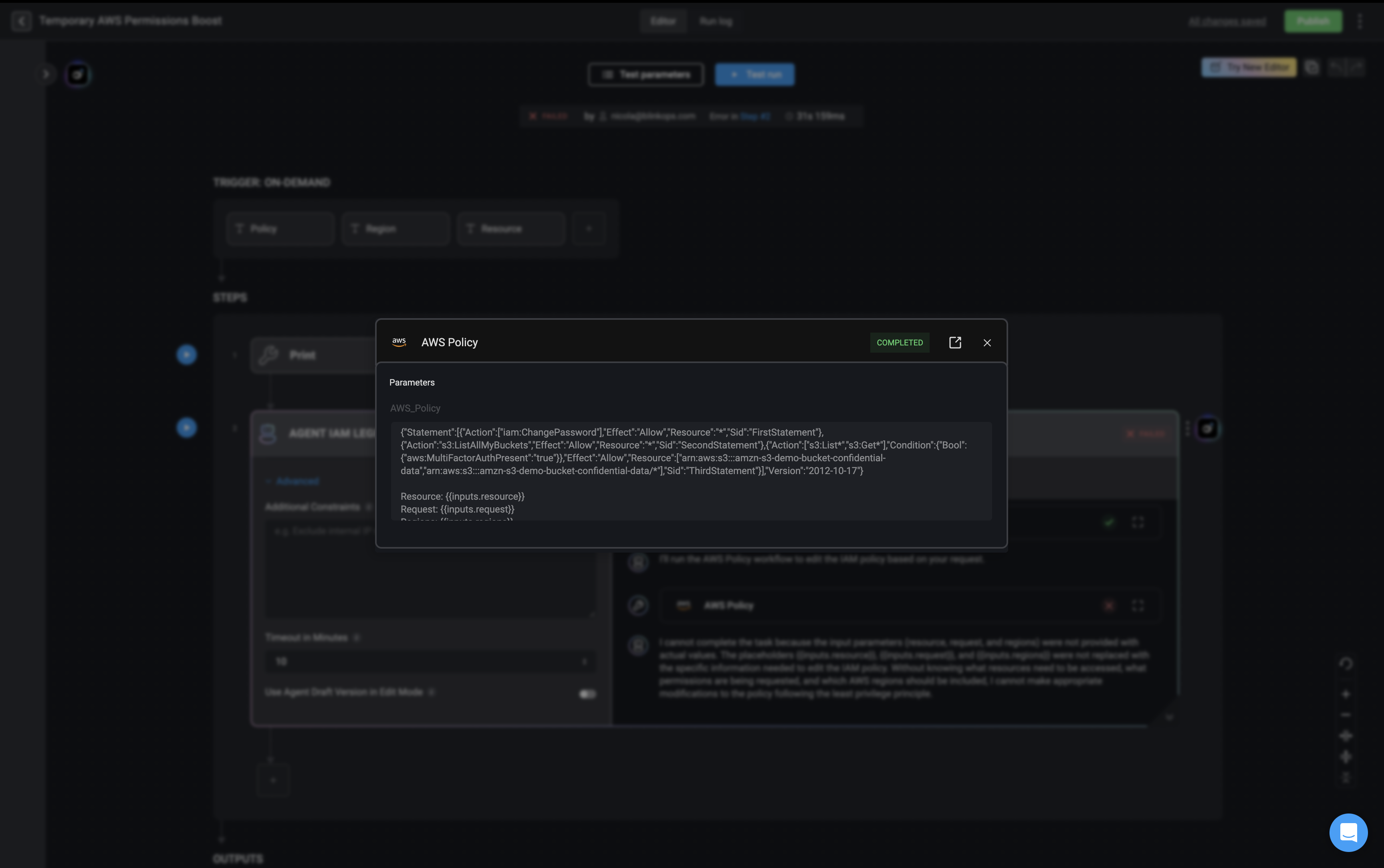1384x868 pixels.
Task: Click the upper move icon in canvas controls
Action: tap(1346, 736)
